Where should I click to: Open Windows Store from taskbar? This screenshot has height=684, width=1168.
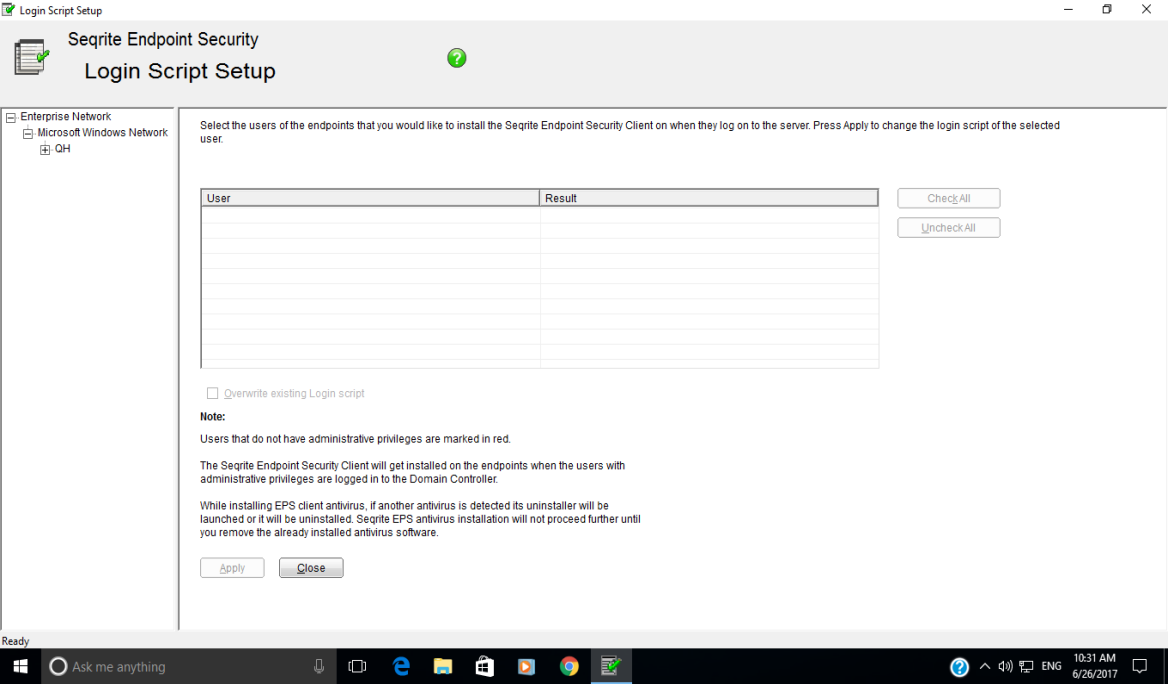(x=484, y=666)
